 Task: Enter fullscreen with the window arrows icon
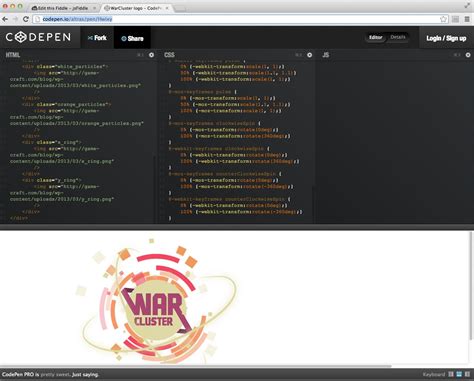(467, 6)
